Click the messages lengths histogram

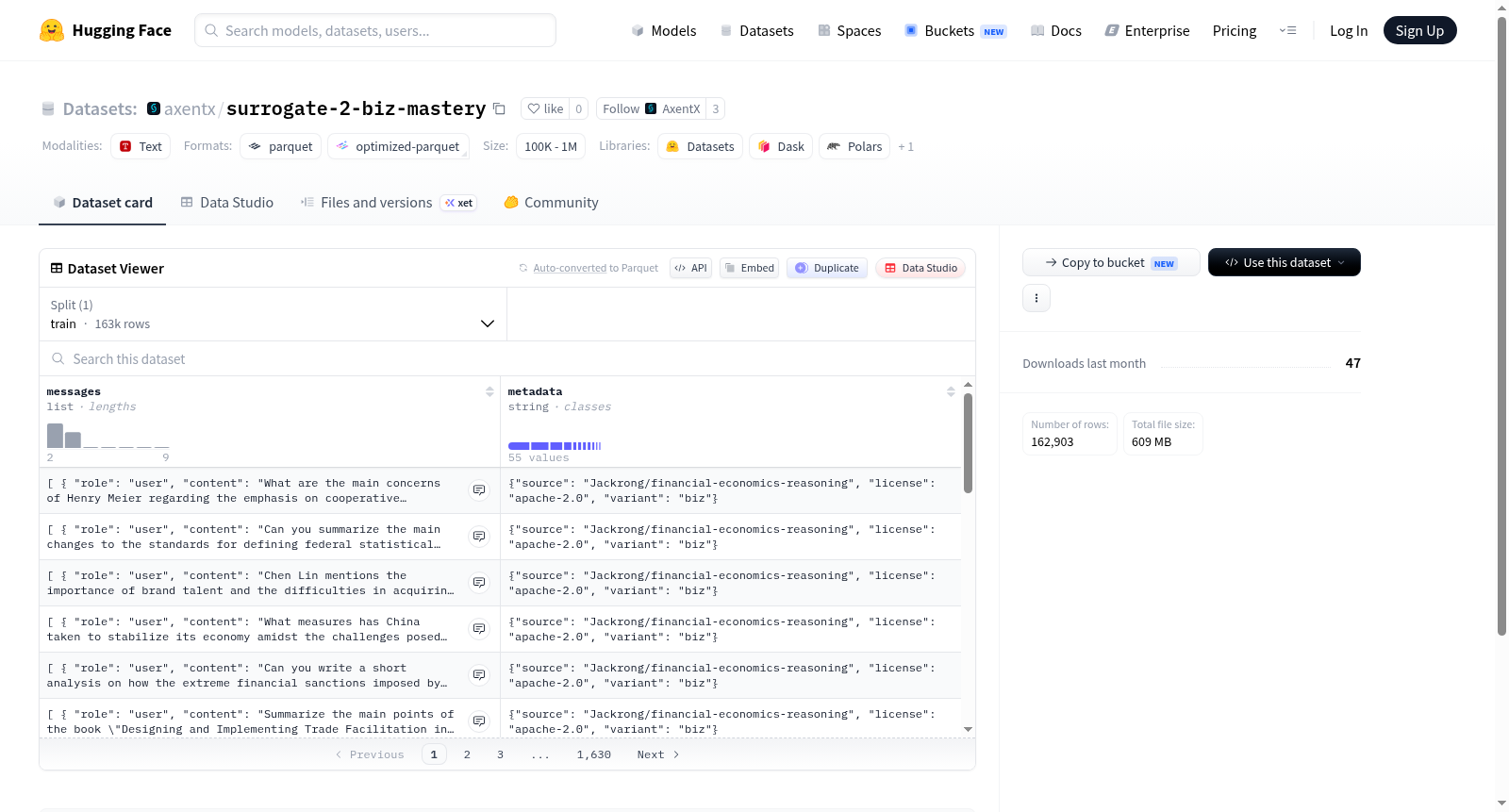[x=108, y=436]
